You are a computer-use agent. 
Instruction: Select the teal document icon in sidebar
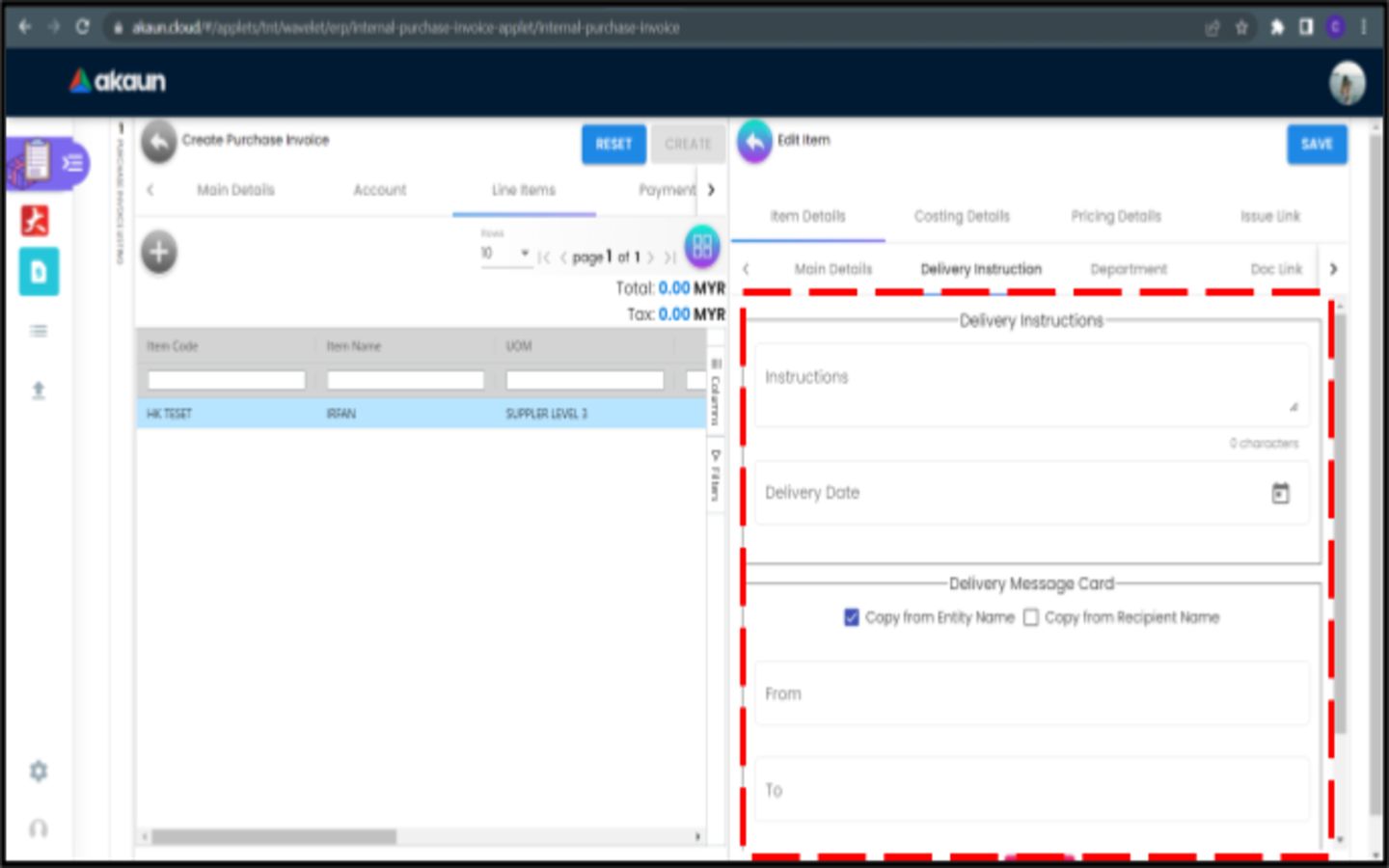click(x=39, y=272)
